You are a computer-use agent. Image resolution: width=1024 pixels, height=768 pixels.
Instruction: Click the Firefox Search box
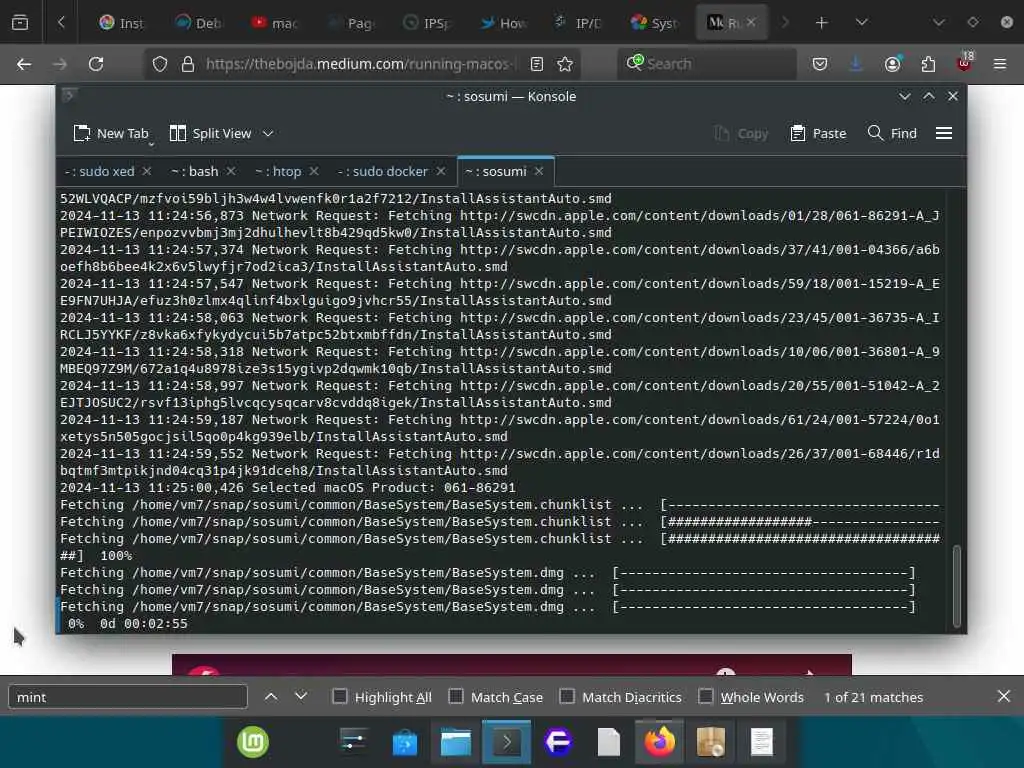tap(707, 64)
